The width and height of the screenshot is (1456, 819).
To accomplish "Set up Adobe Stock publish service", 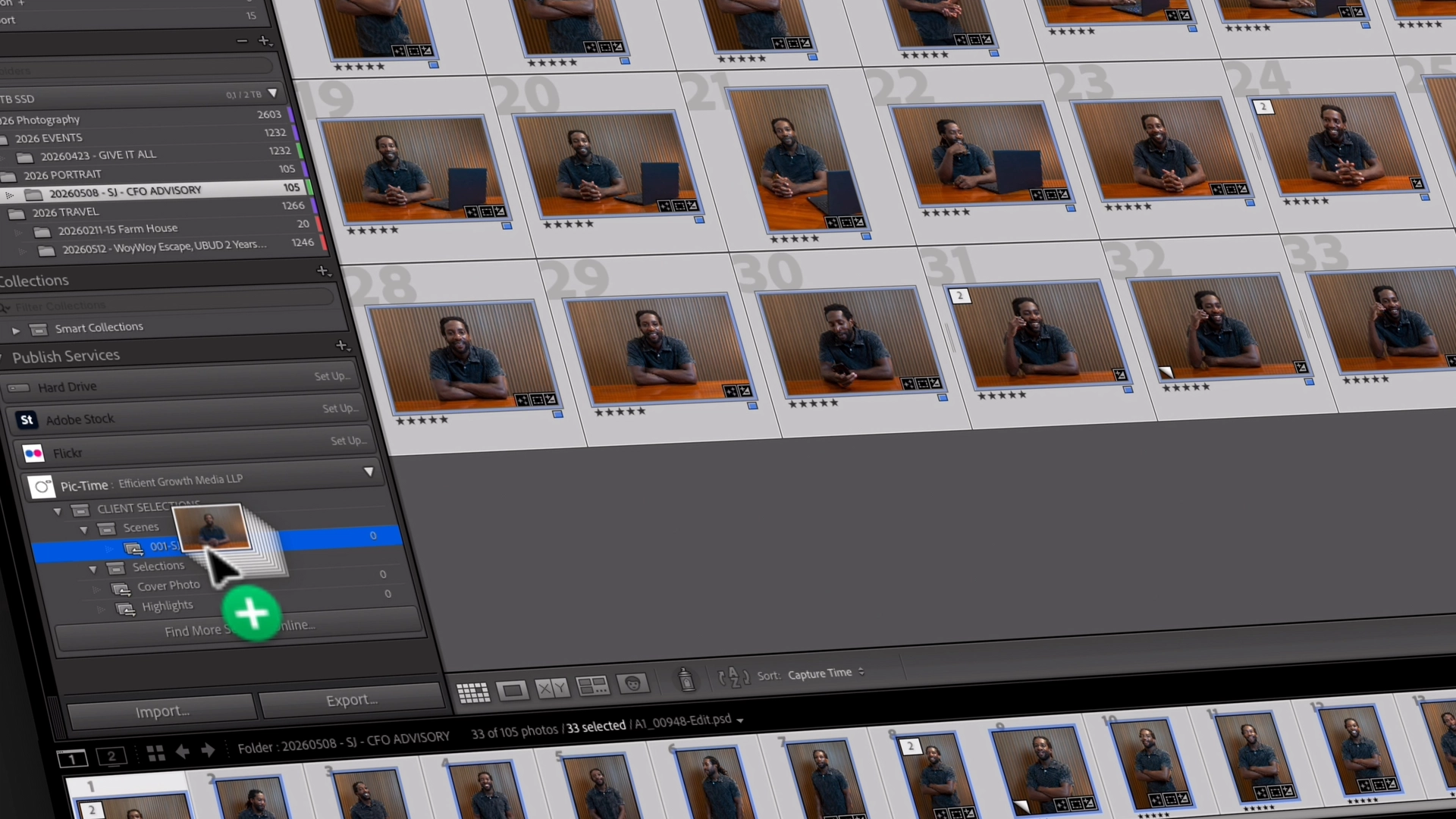I will [x=340, y=408].
